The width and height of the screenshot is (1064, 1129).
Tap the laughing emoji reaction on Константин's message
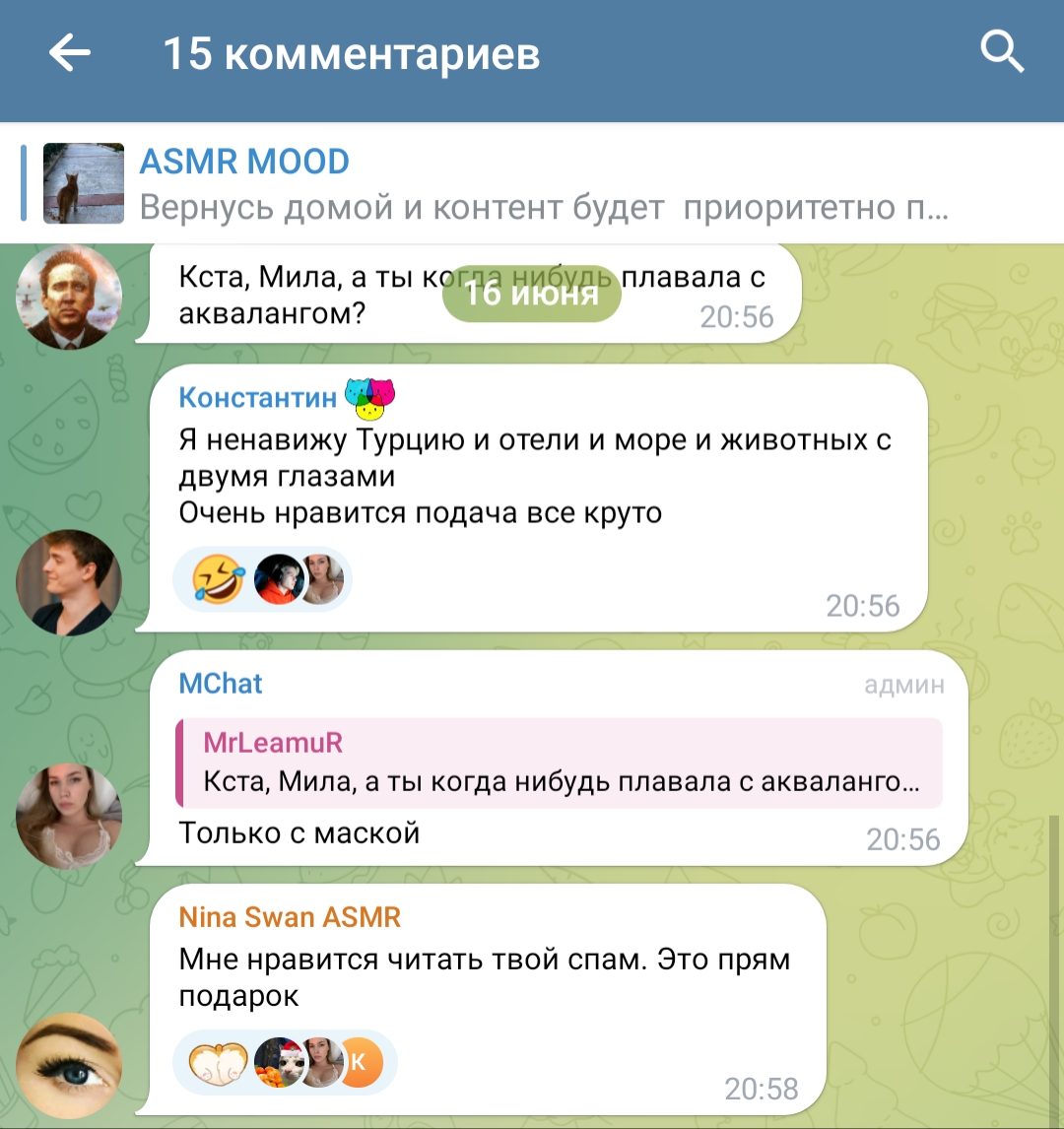click(x=218, y=579)
